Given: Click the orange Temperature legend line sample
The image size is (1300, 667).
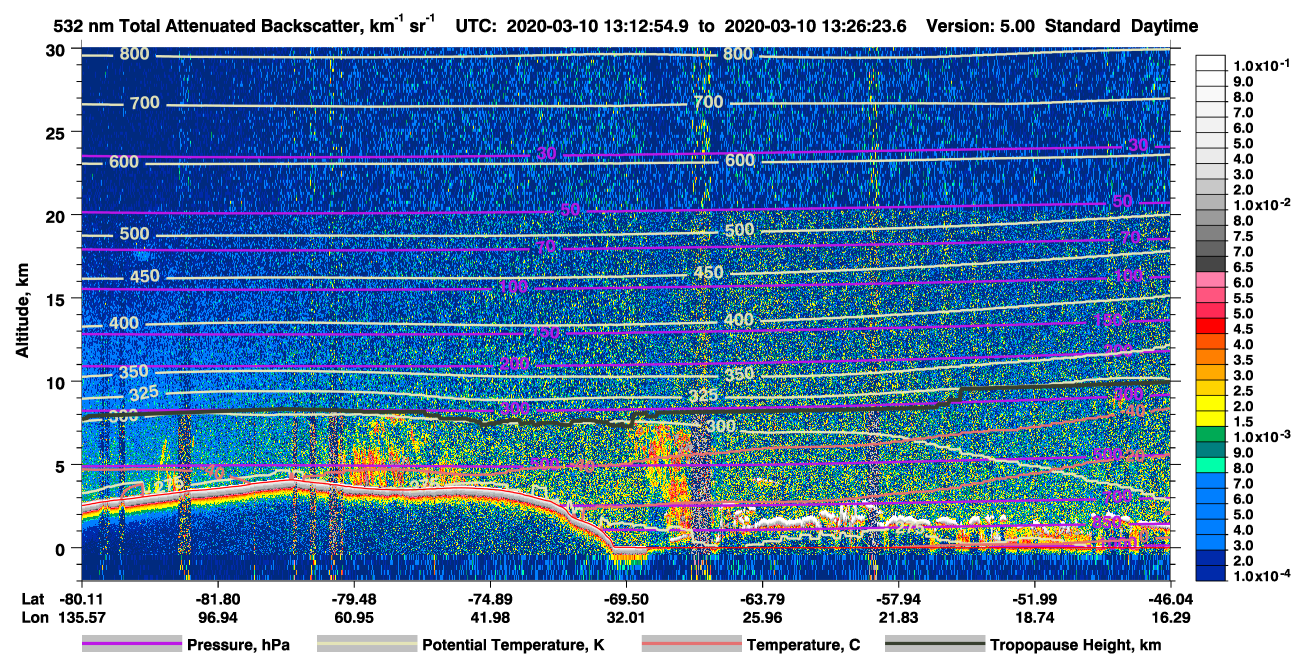Looking at the screenshot, I should coord(692,645).
